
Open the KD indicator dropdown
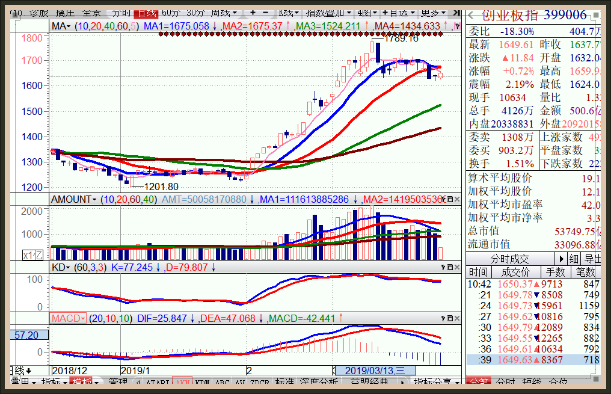pos(60,267)
